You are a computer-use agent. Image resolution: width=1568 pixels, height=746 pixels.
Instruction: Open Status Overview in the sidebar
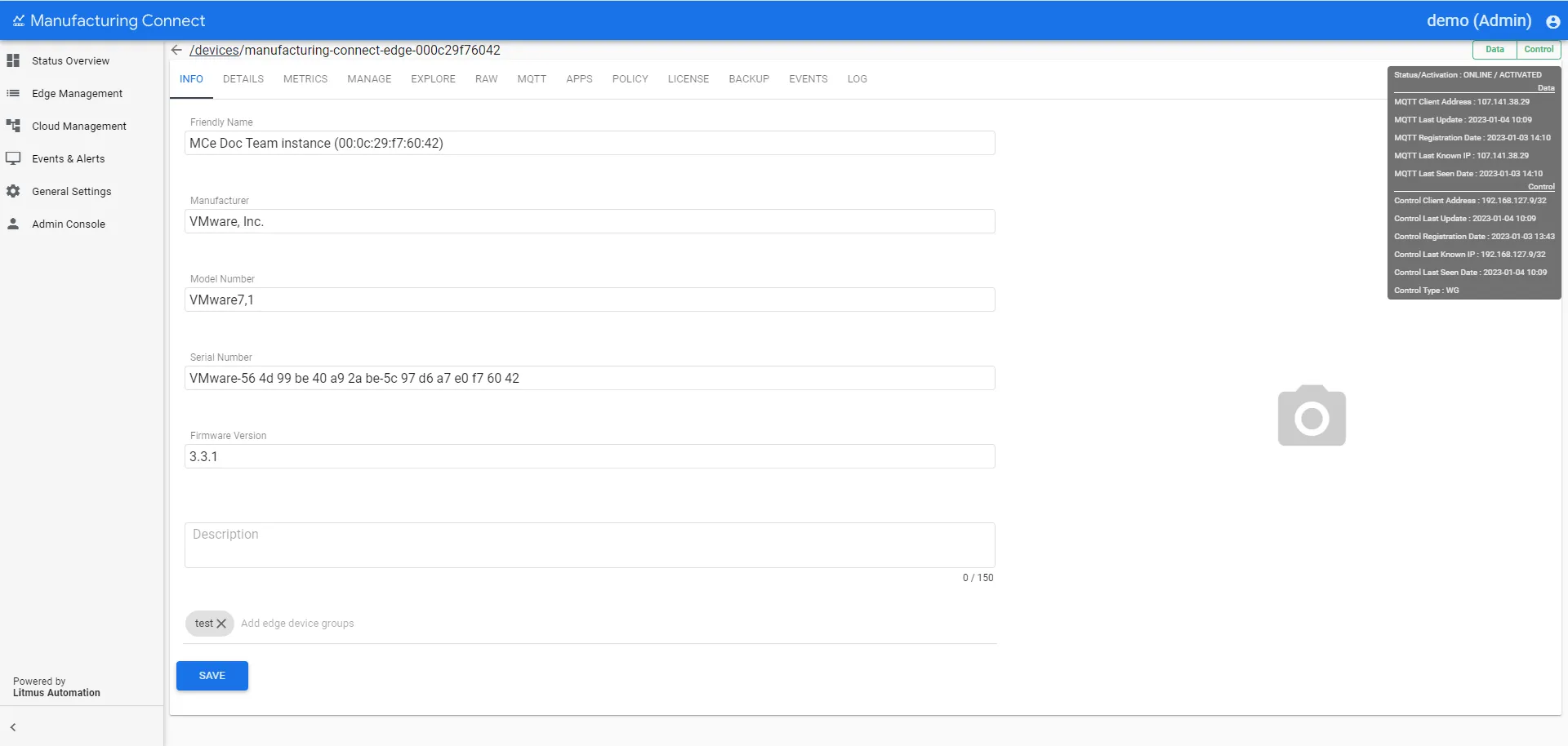pos(70,61)
